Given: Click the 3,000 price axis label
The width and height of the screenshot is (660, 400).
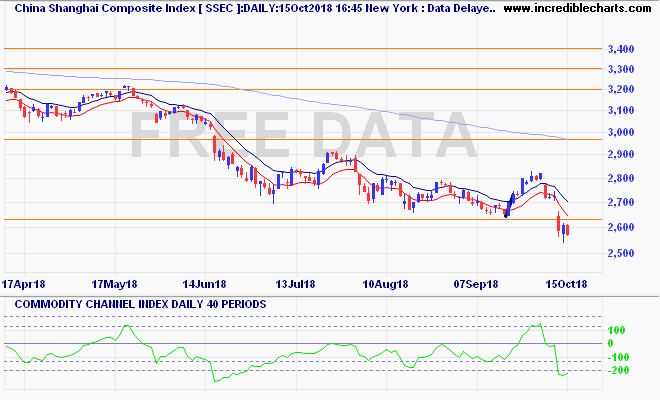Looking at the screenshot, I should 621,132.
